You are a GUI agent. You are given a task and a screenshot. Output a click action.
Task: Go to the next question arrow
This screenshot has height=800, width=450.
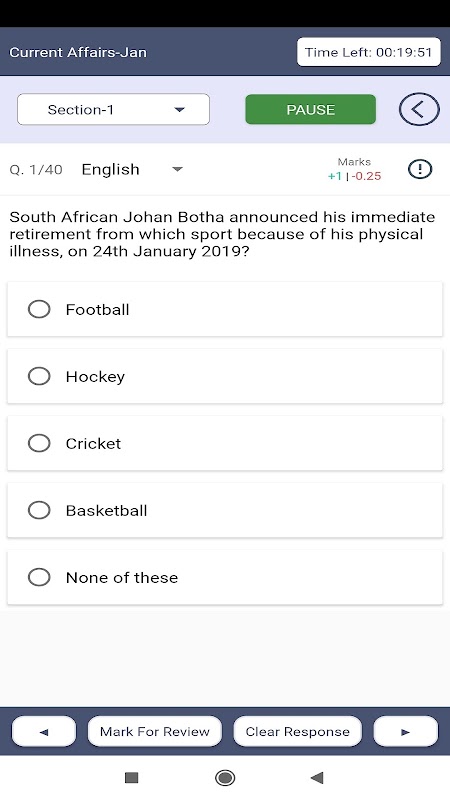click(x=406, y=732)
